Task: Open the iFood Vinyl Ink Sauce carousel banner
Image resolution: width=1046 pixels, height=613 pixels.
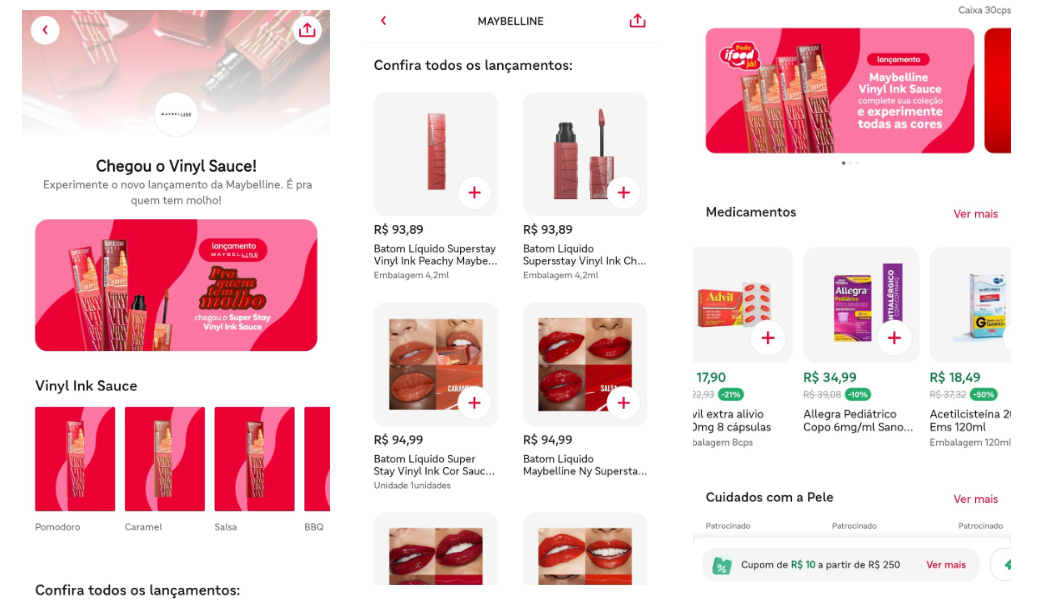Action: (x=840, y=91)
